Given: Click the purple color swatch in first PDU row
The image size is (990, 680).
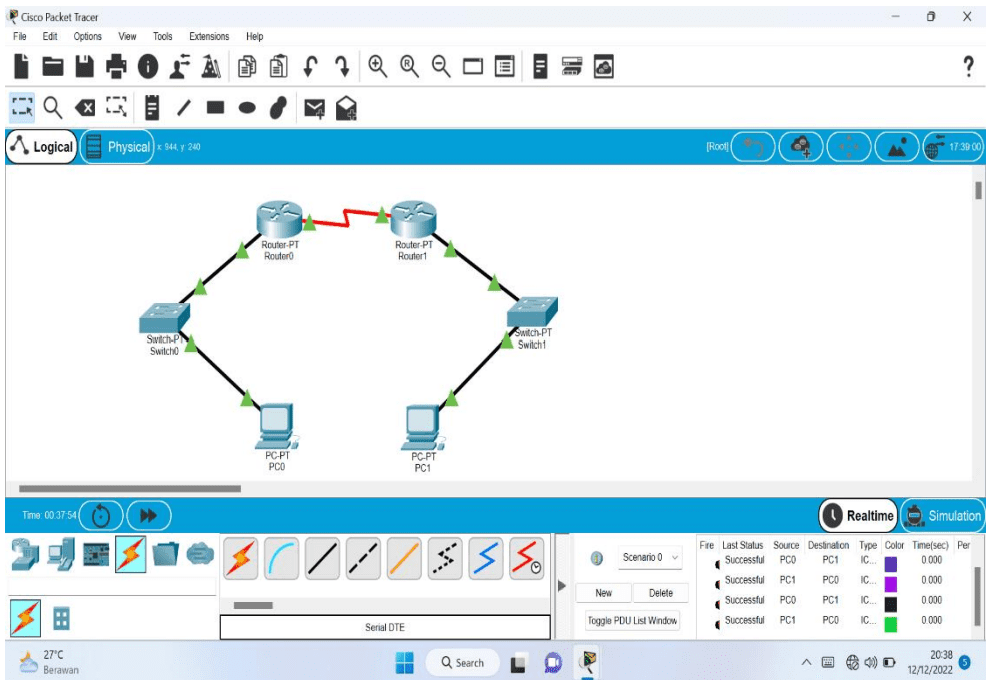Looking at the screenshot, I should click(891, 563).
